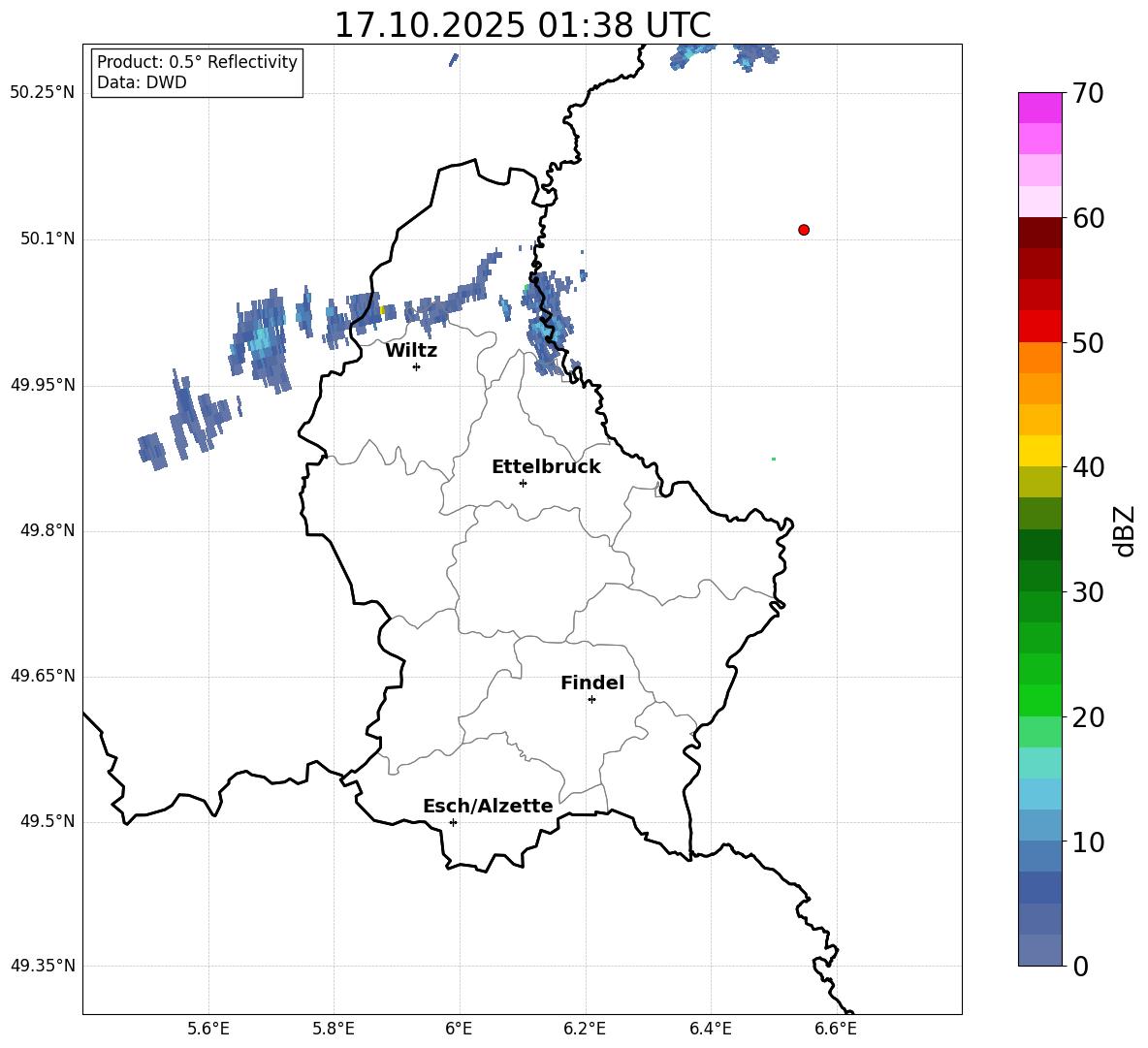Click the Product: 0.5° Reflectivity text

pos(197,62)
